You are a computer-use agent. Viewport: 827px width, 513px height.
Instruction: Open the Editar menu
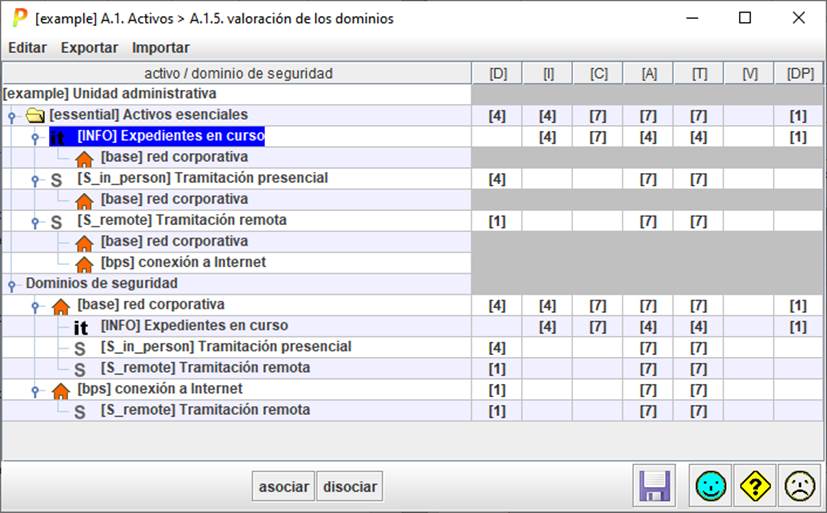27,47
